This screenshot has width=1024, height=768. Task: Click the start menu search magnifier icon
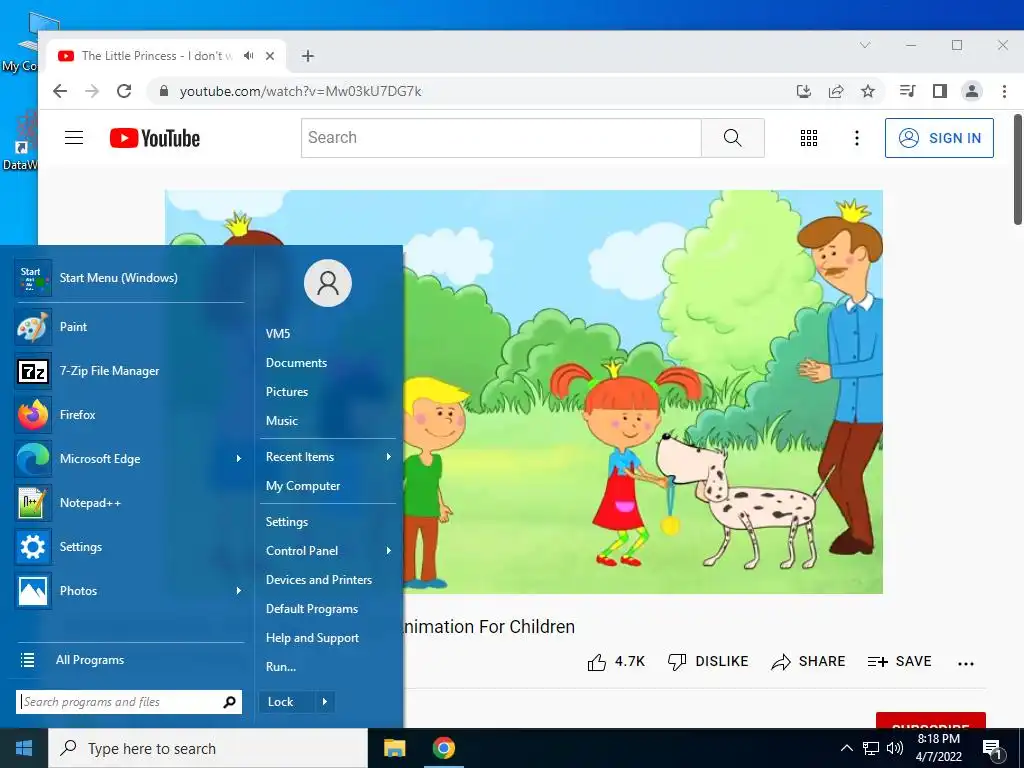click(229, 702)
